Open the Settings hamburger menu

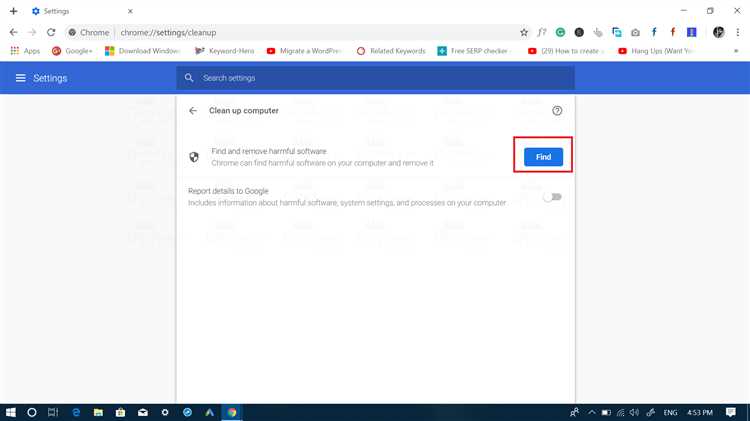[x=21, y=78]
